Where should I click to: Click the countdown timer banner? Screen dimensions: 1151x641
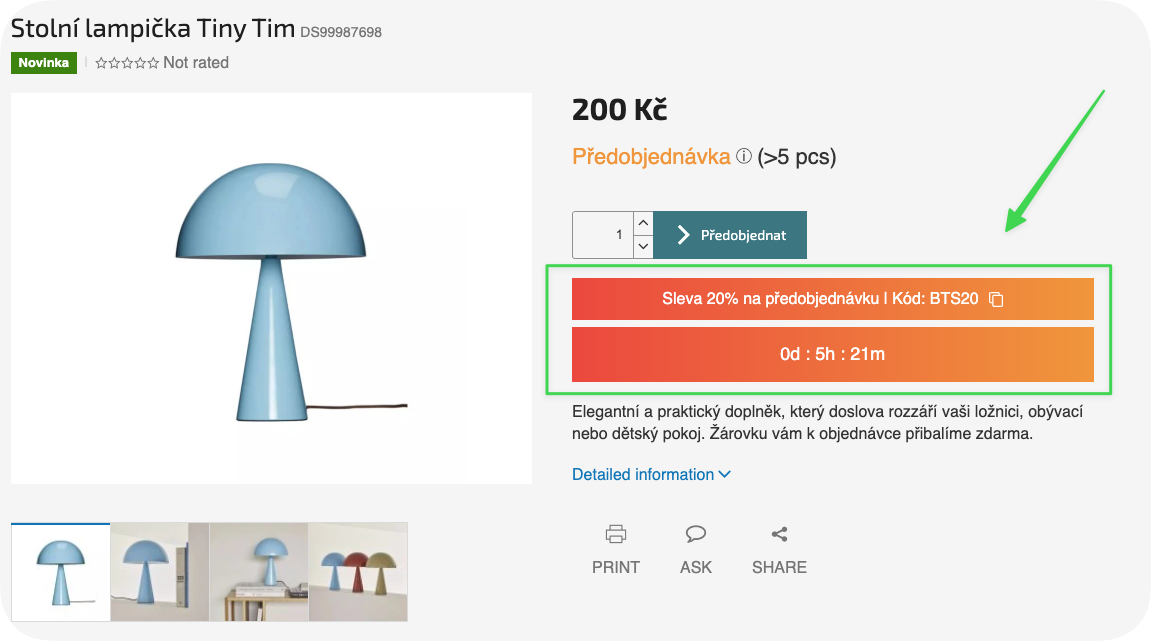[832, 354]
